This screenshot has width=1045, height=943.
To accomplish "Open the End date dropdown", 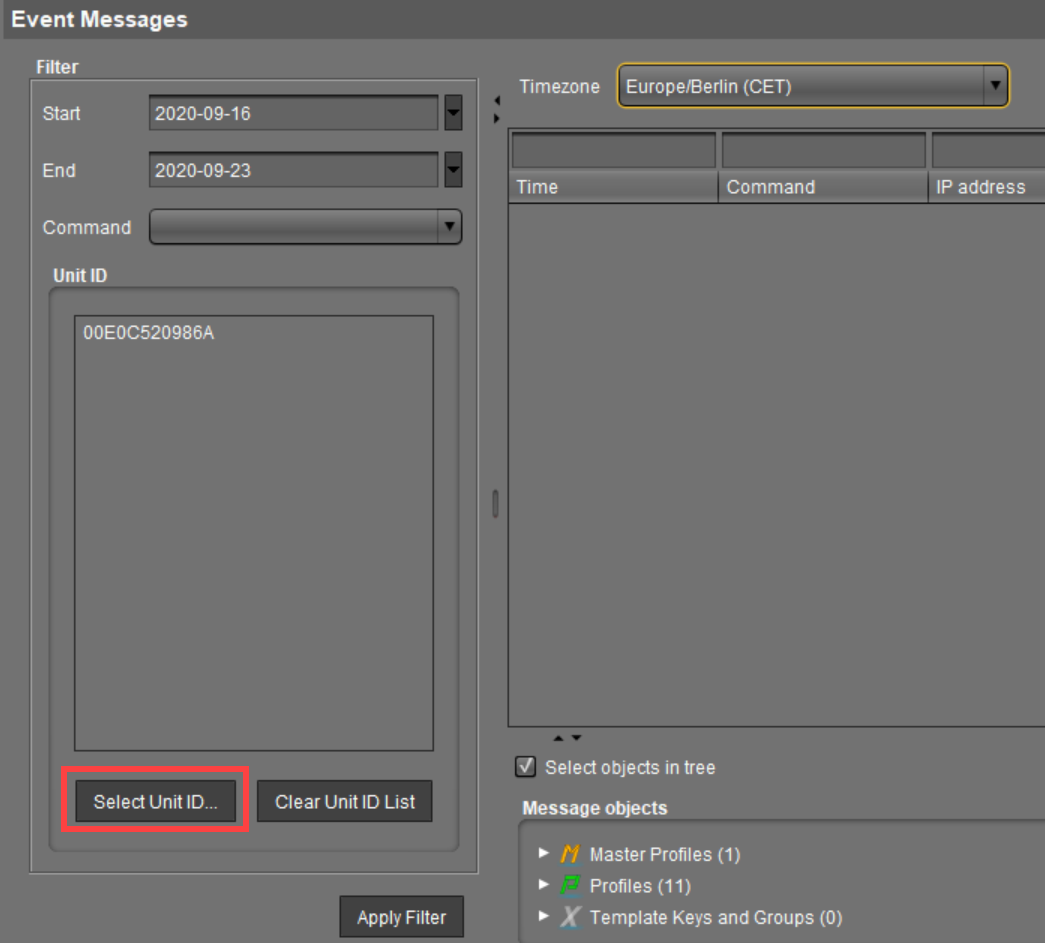I will (x=453, y=170).
